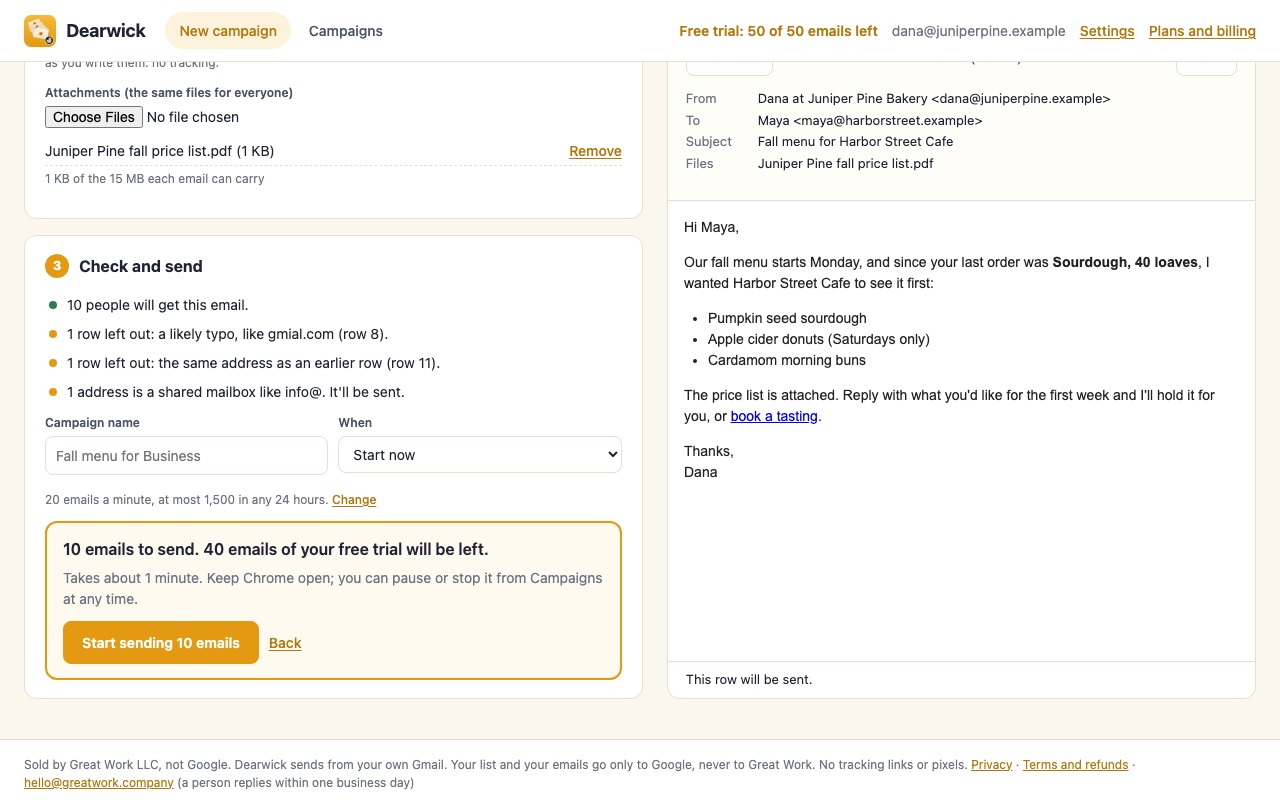Click '10 people will get this email.'
This screenshot has height=800, width=1280.
tap(158, 305)
